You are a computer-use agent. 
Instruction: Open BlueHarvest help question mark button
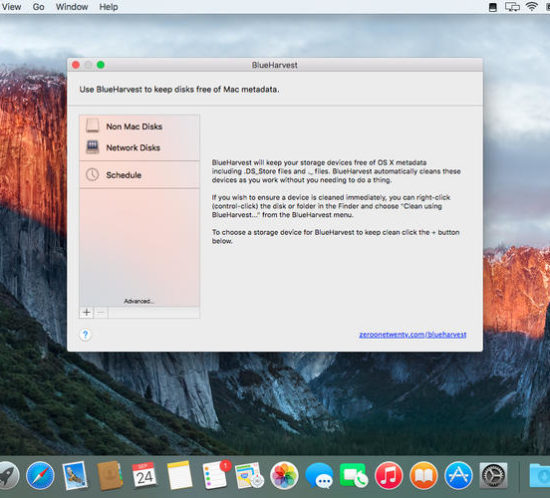click(x=85, y=335)
